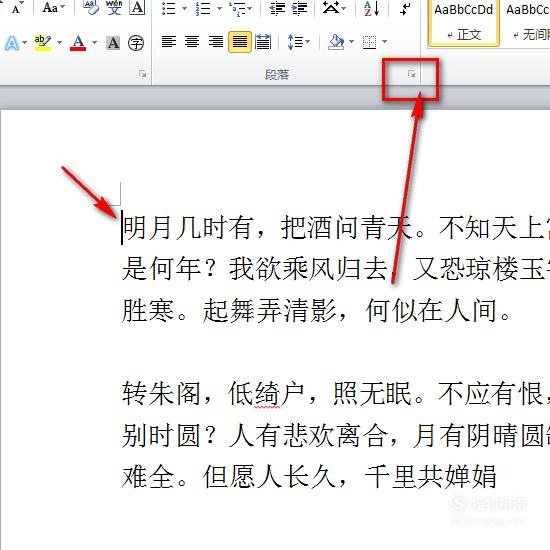Apply Distributed alignment
This screenshot has width=550, height=550.
(263, 42)
